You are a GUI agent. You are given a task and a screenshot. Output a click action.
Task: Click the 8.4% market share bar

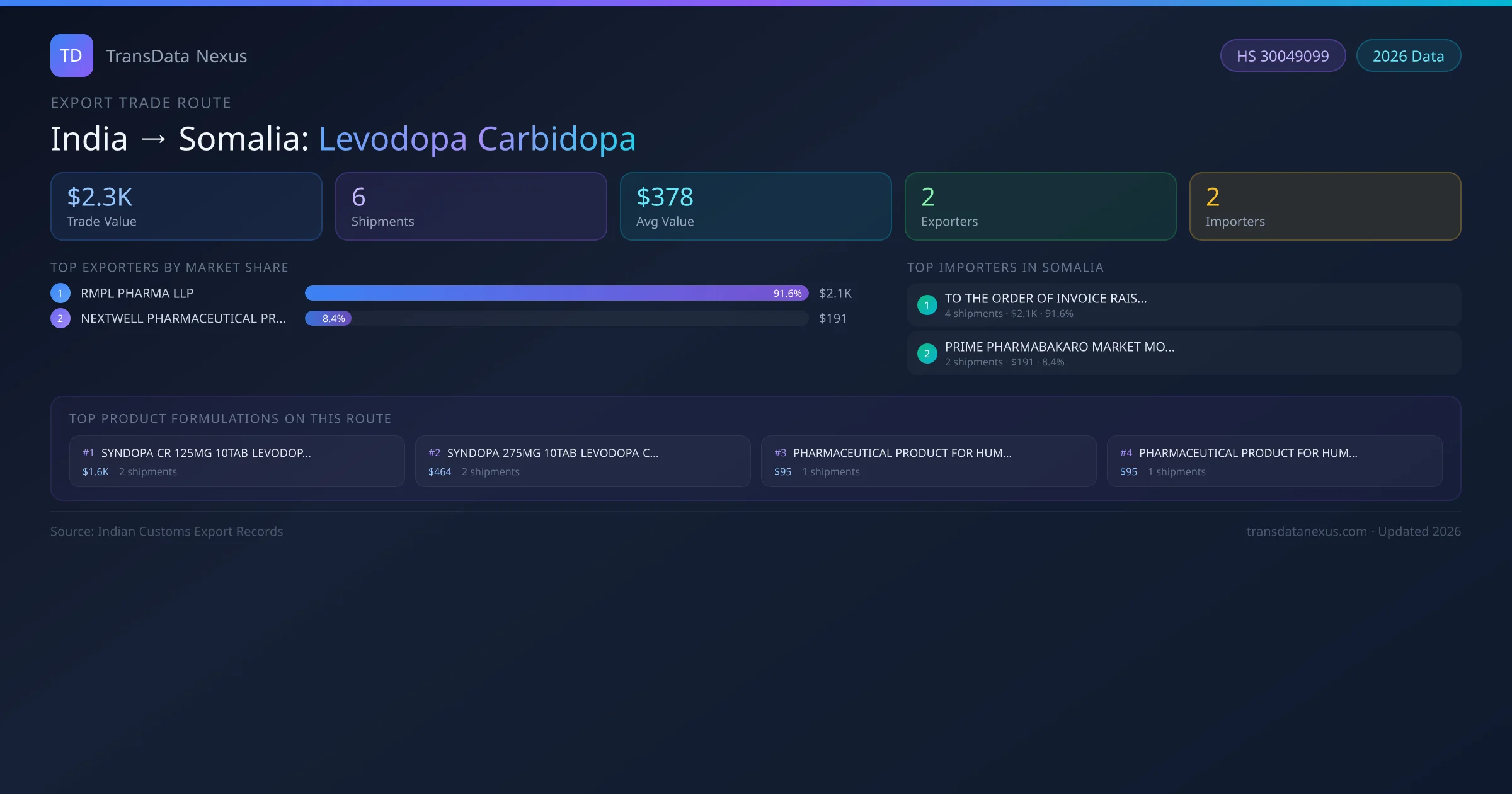tap(328, 318)
